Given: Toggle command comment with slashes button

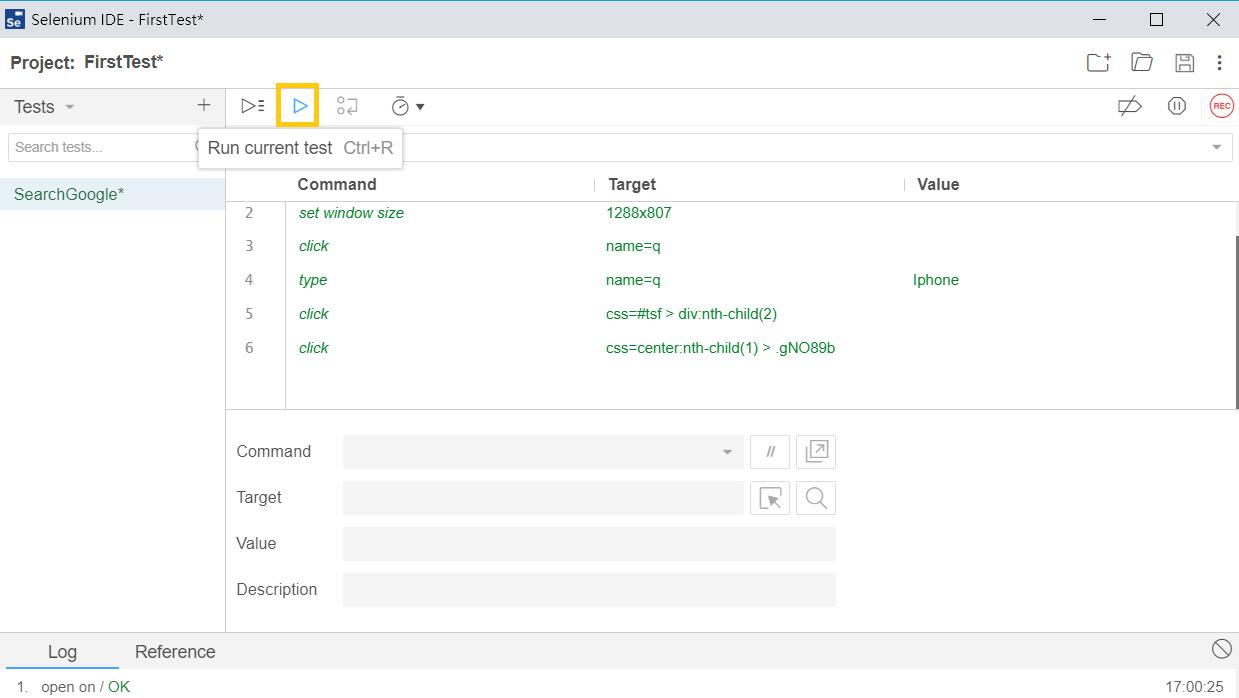Looking at the screenshot, I should click(x=770, y=452).
